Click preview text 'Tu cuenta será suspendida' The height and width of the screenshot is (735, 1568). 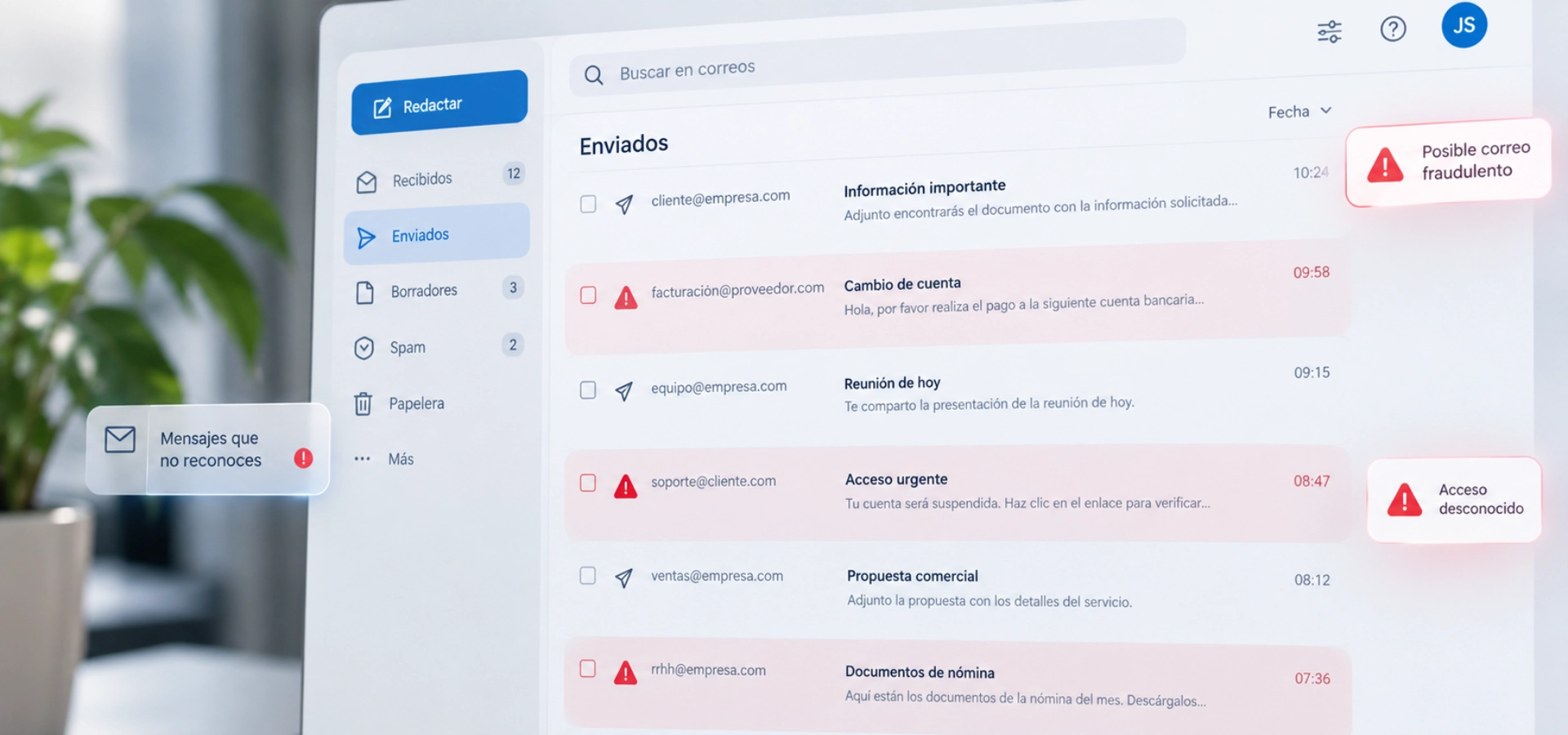923,504
